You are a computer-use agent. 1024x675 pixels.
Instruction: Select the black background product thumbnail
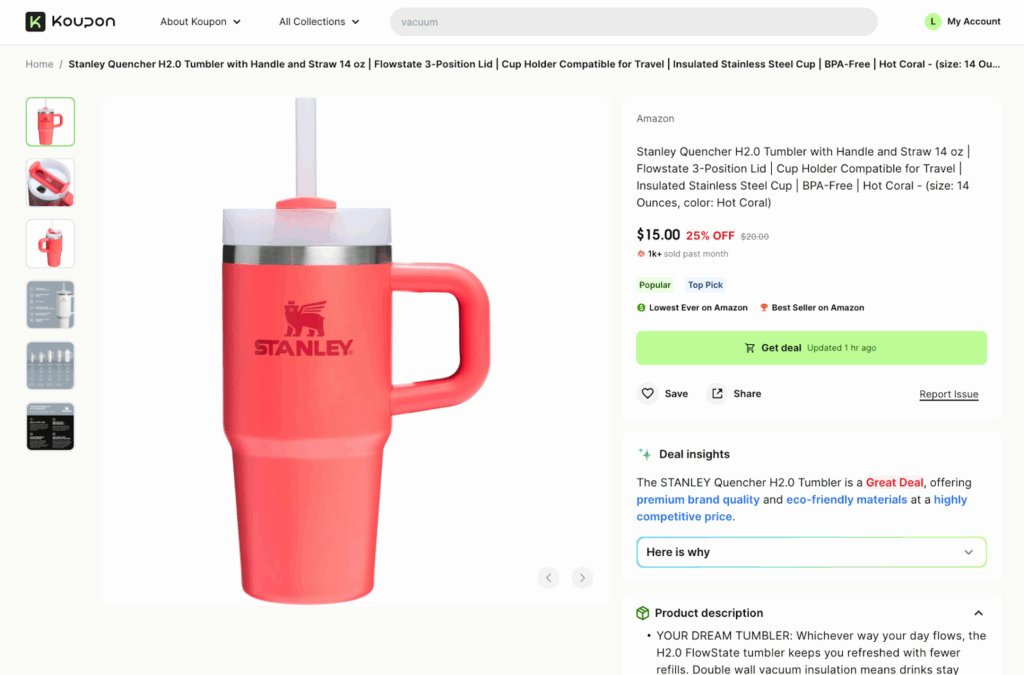pos(50,427)
